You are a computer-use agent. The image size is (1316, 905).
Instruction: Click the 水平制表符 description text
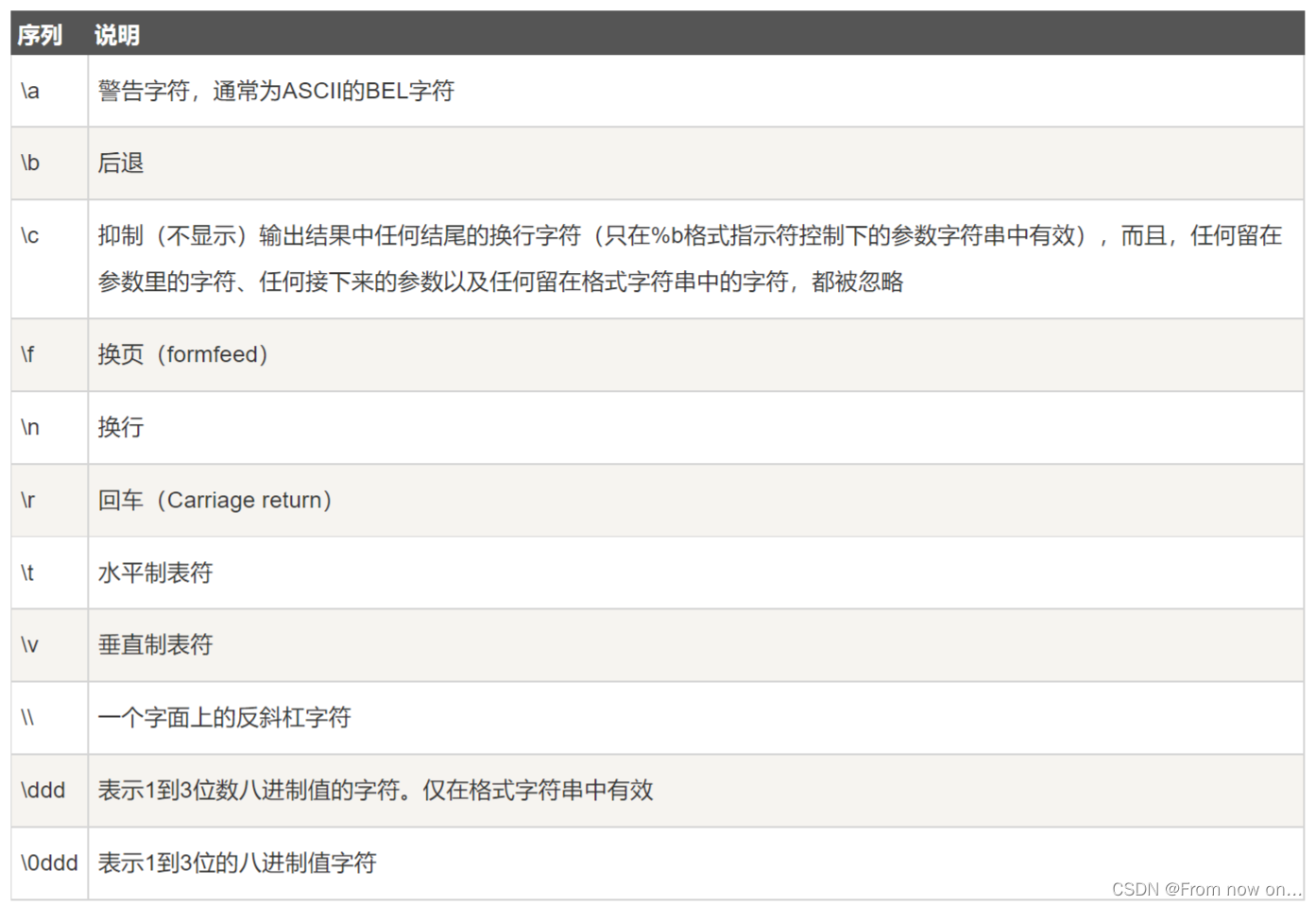(155, 572)
